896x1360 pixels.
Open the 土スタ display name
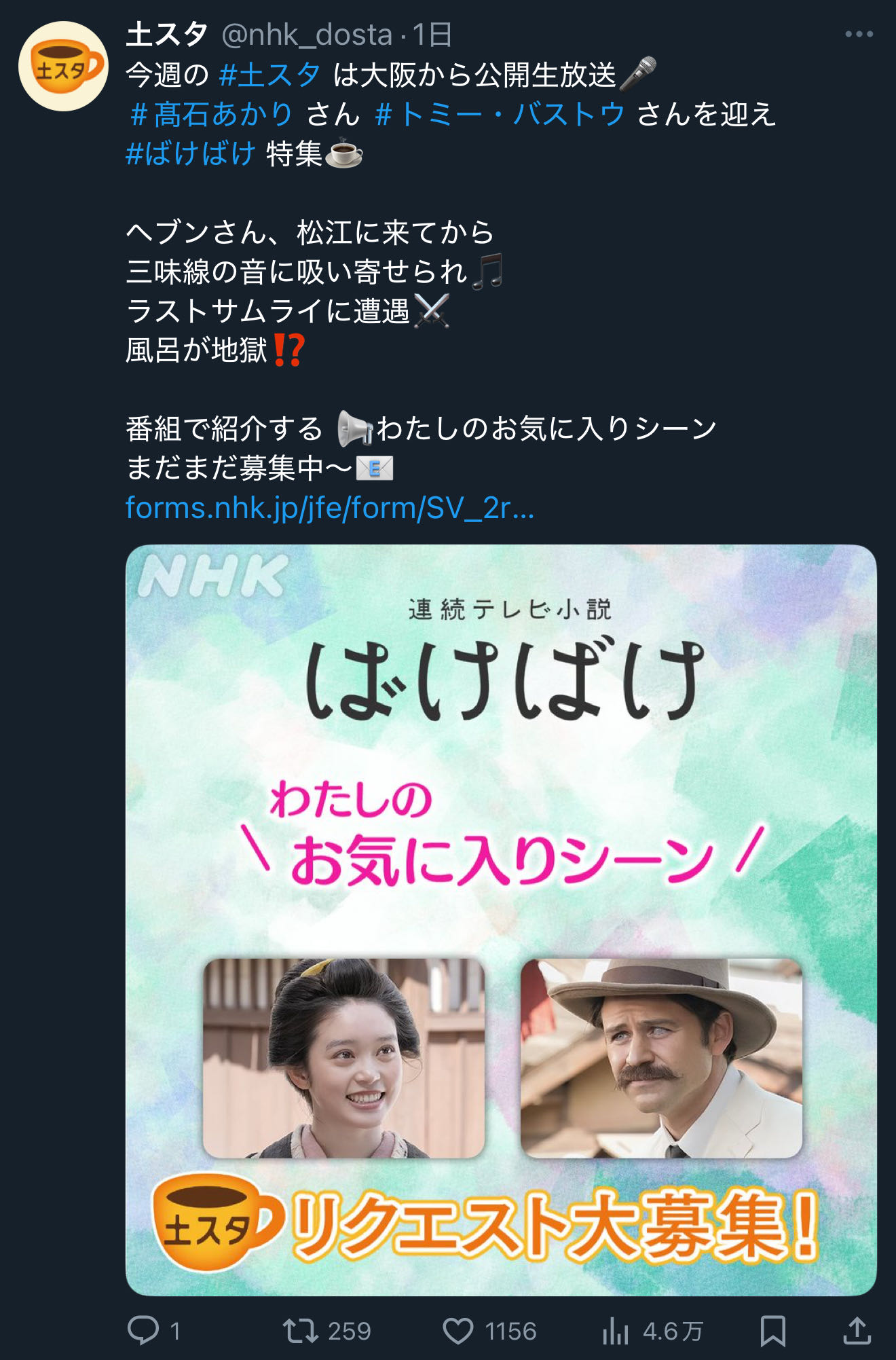[167, 34]
